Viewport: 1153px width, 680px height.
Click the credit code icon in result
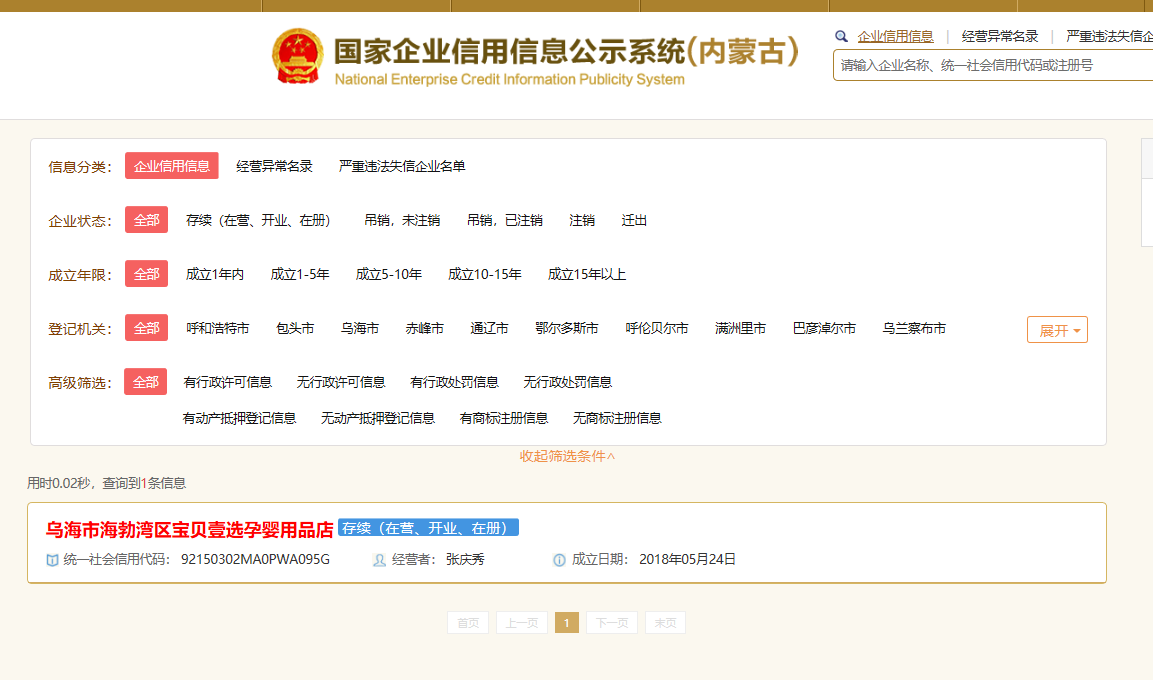pyautogui.click(x=52, y=560)
